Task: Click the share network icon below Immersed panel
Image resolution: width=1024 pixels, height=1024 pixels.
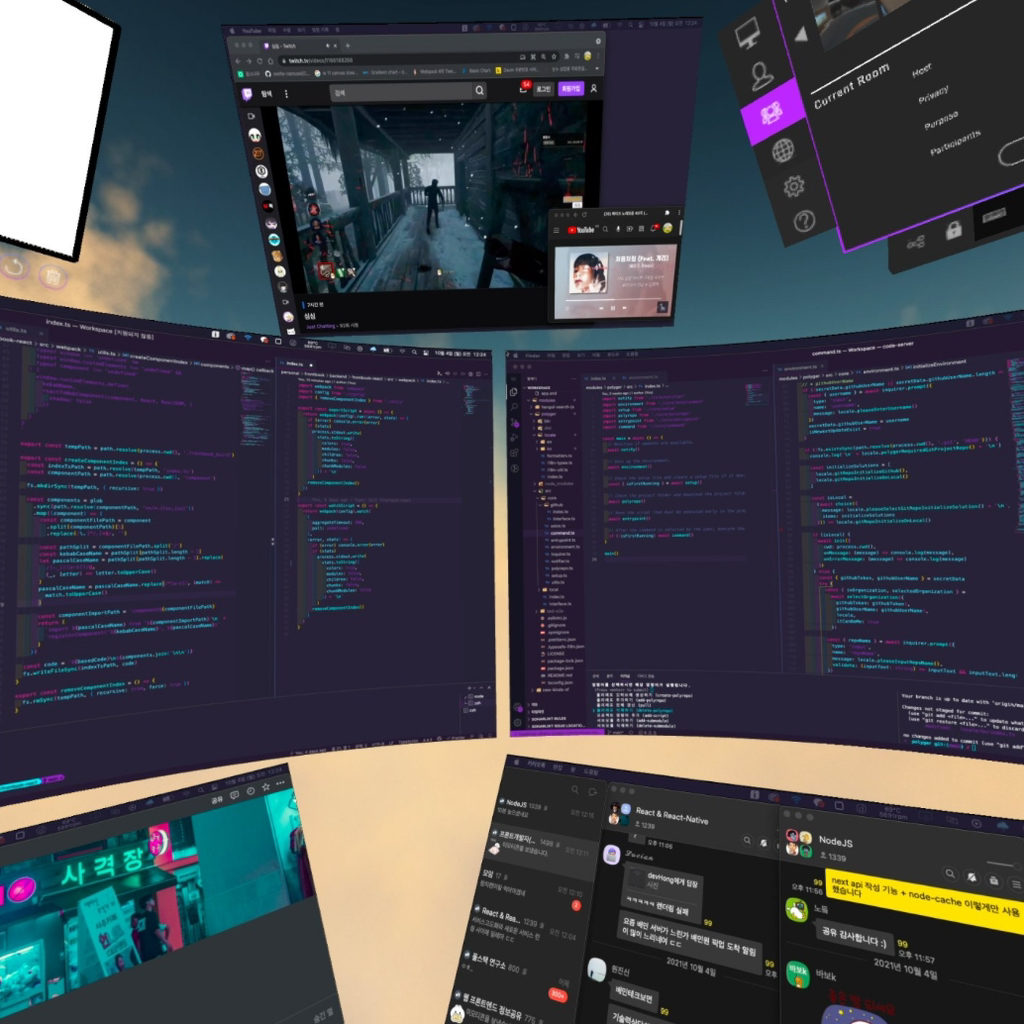Action: coord(915,243)
